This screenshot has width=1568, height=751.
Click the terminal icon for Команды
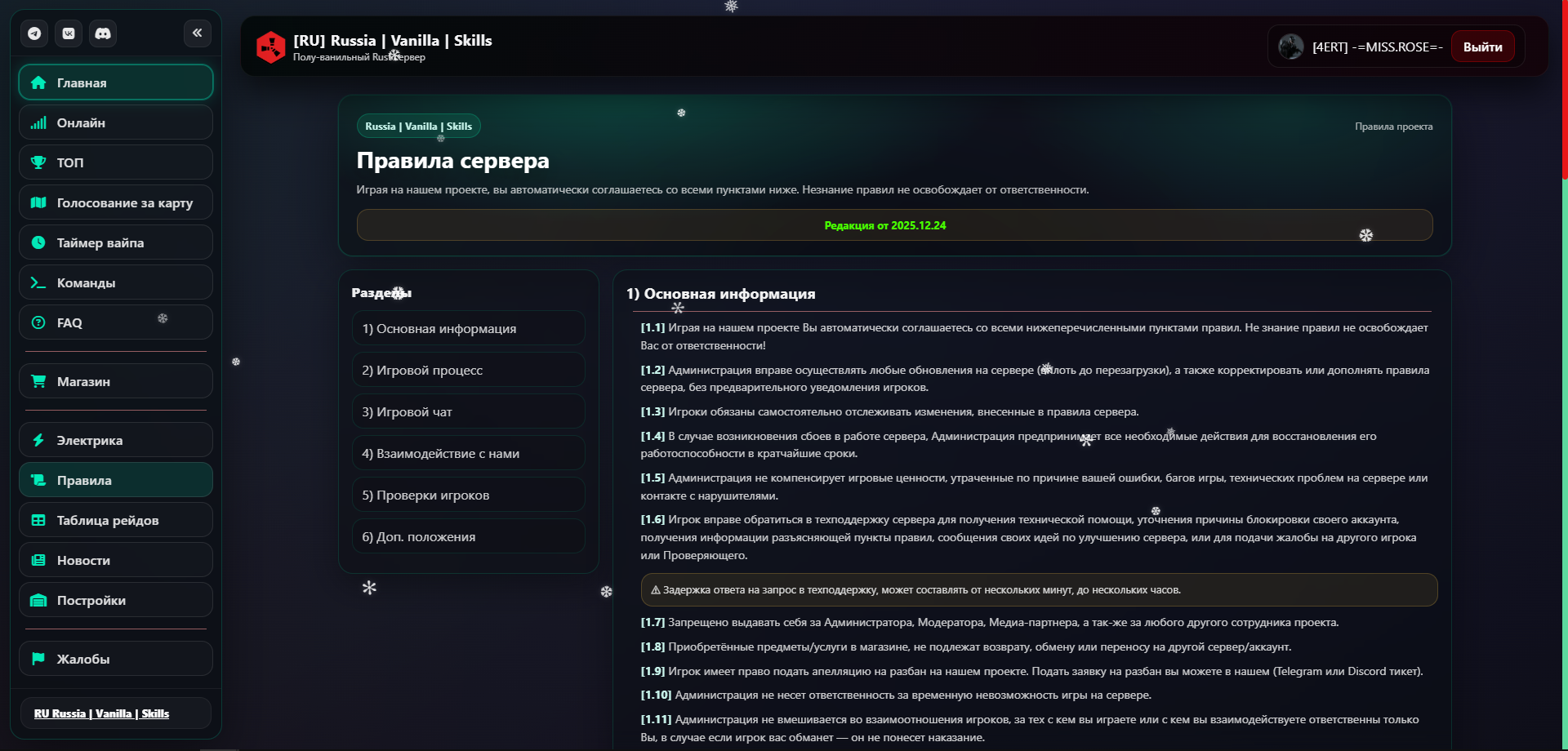[x=38, y=282]
